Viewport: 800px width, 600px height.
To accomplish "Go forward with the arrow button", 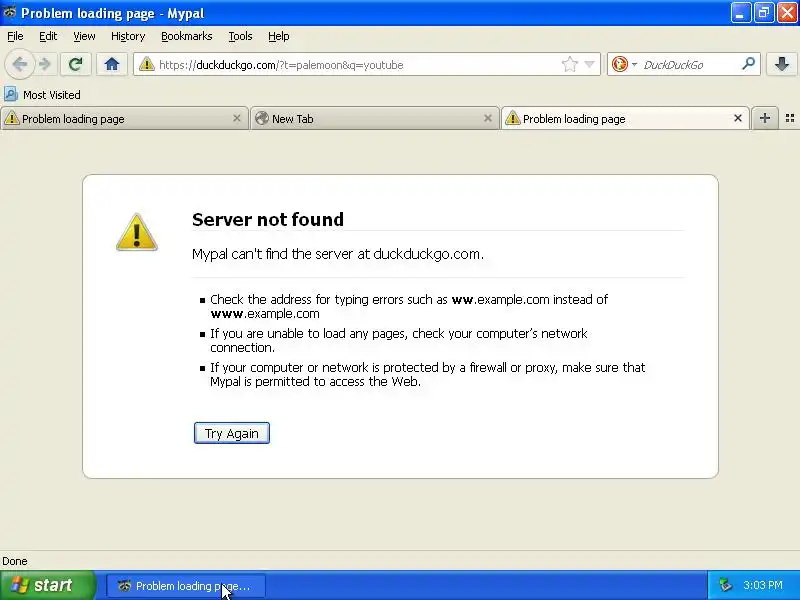I will (x=45, y=65).
